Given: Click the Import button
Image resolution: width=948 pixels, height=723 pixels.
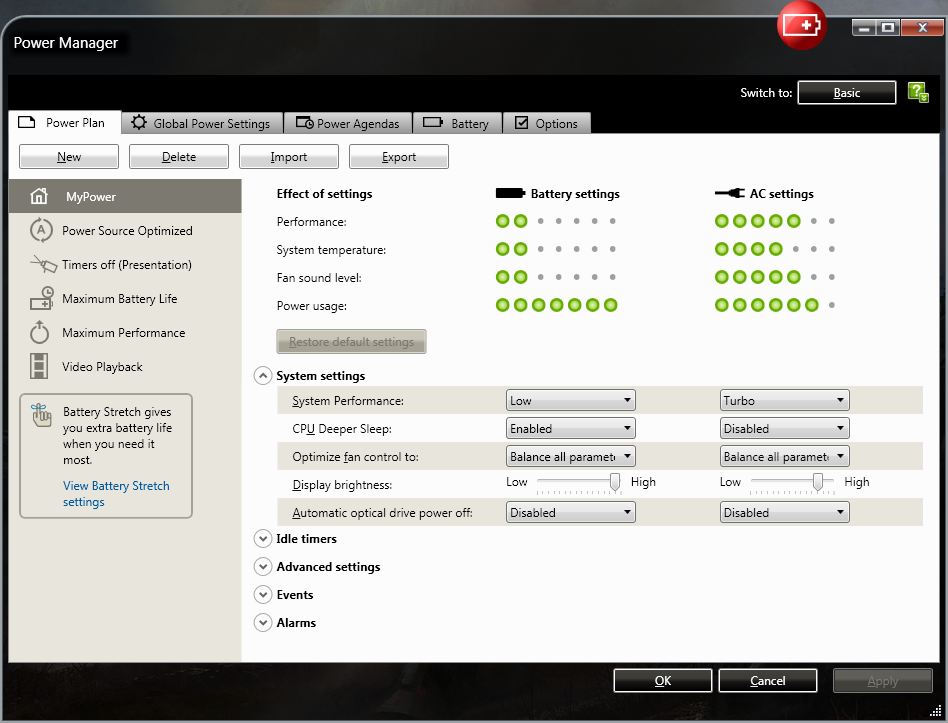Looking at the screenshot, I should pyautogui.click(x=289, y=157).
